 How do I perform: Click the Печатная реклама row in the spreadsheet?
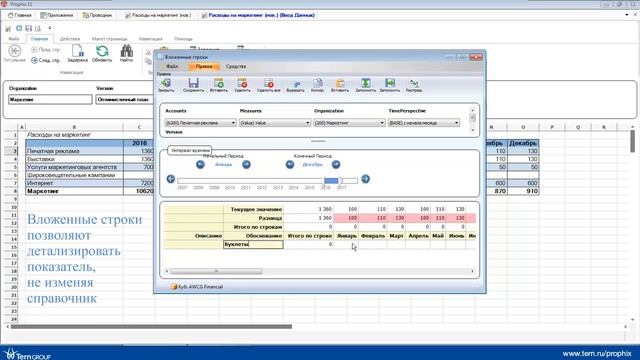[74, 151]
